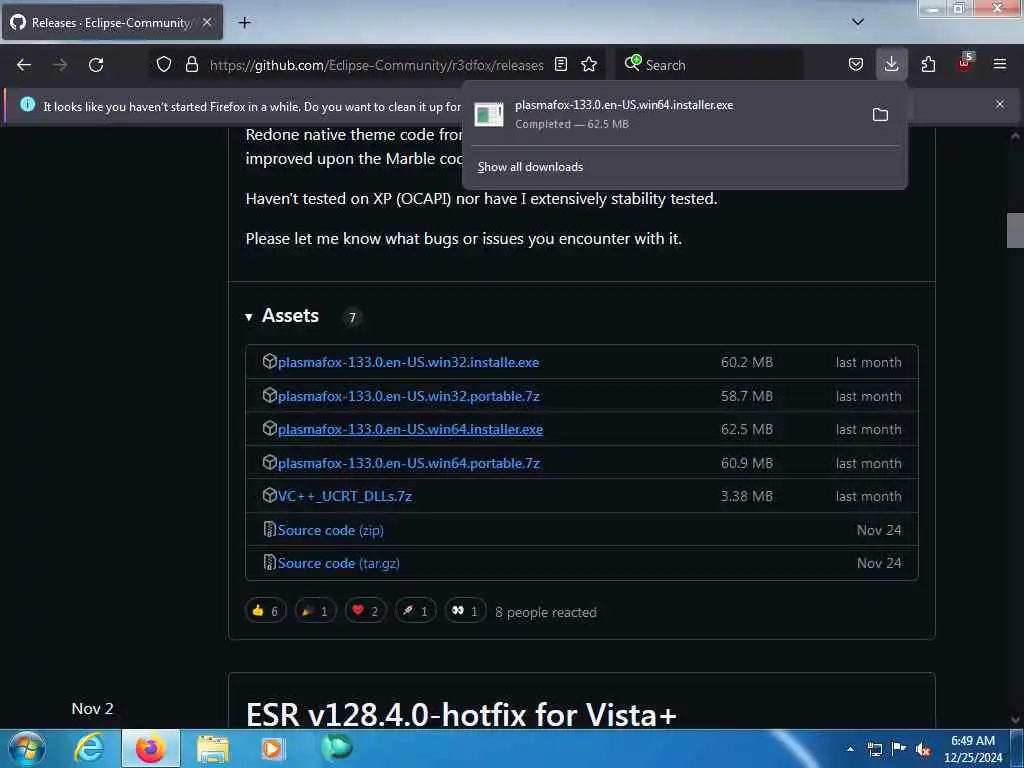Screen dimensions: 1024x768
Task: Click the green round taskbar icon
Action: click(337, 748)
